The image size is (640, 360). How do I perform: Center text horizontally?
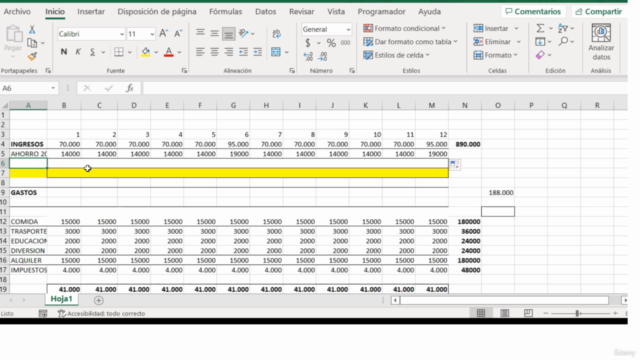tap(214, 52)
